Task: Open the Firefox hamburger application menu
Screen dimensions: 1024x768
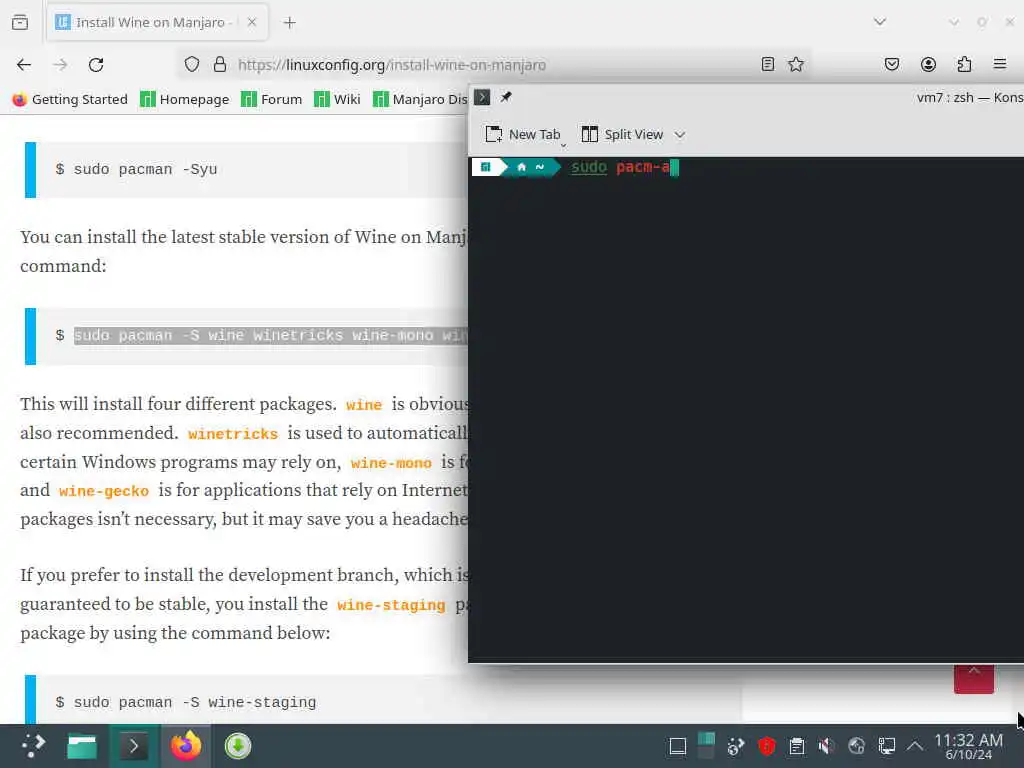Action: coord(1000,64)
